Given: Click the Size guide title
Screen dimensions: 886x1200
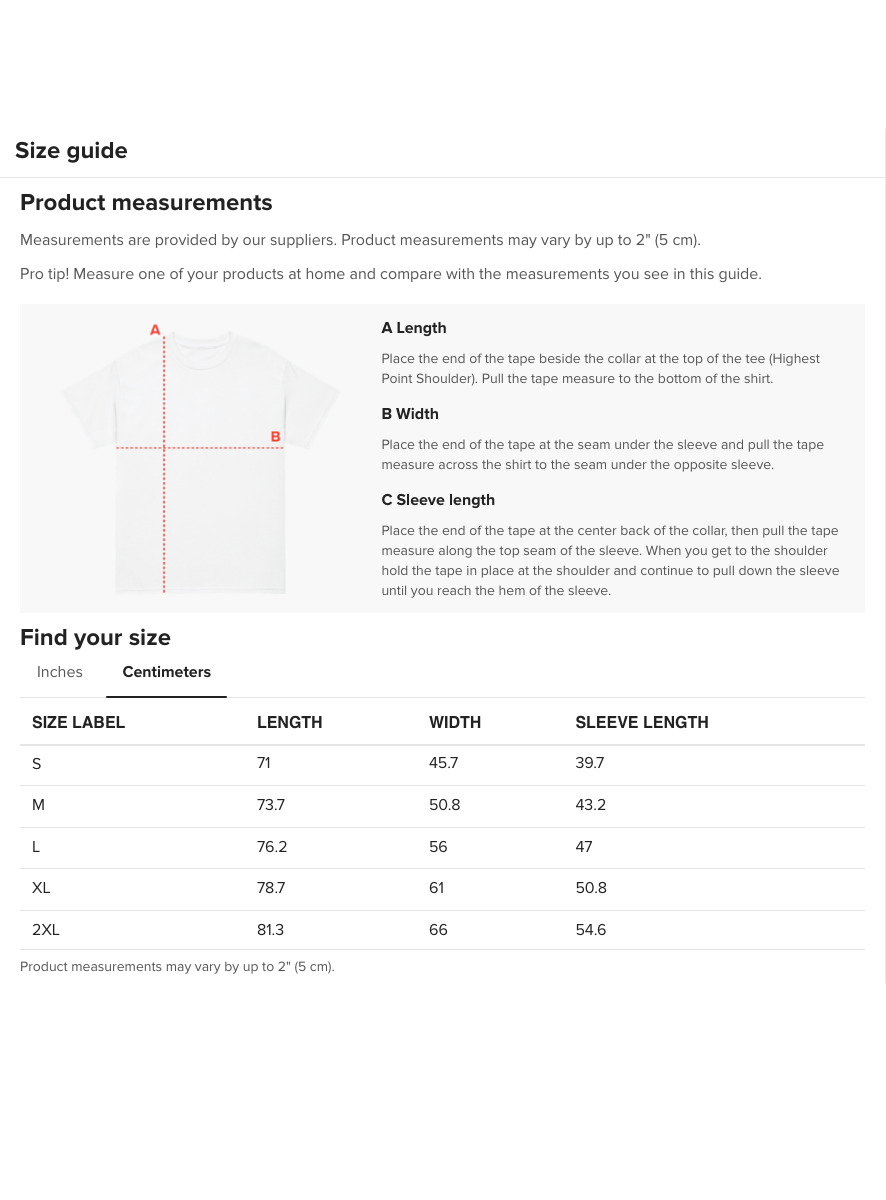Looking at the screenshot, I should (x=71, y=151).
